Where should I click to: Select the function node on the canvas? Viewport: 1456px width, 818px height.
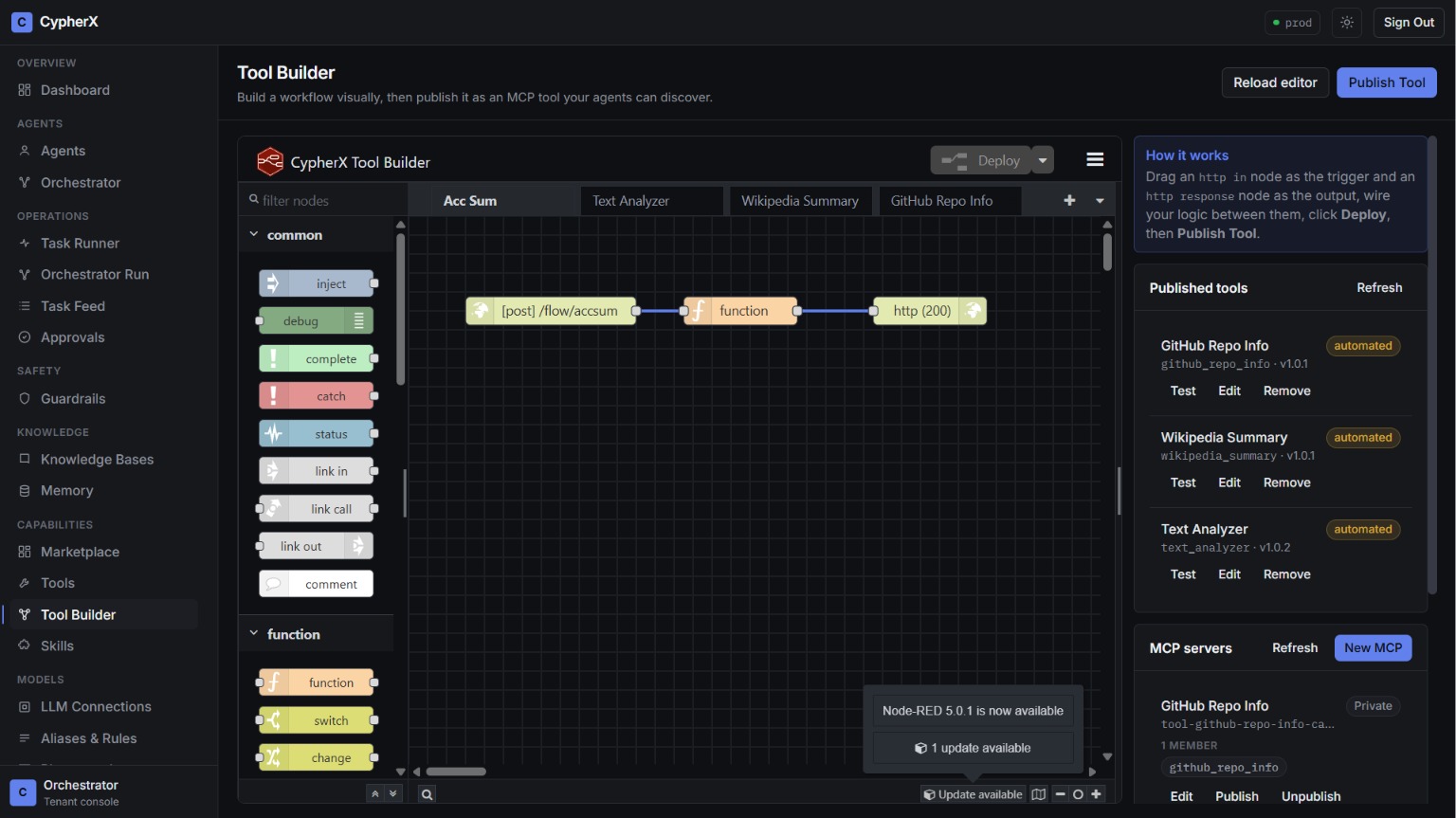click(740, 310)
